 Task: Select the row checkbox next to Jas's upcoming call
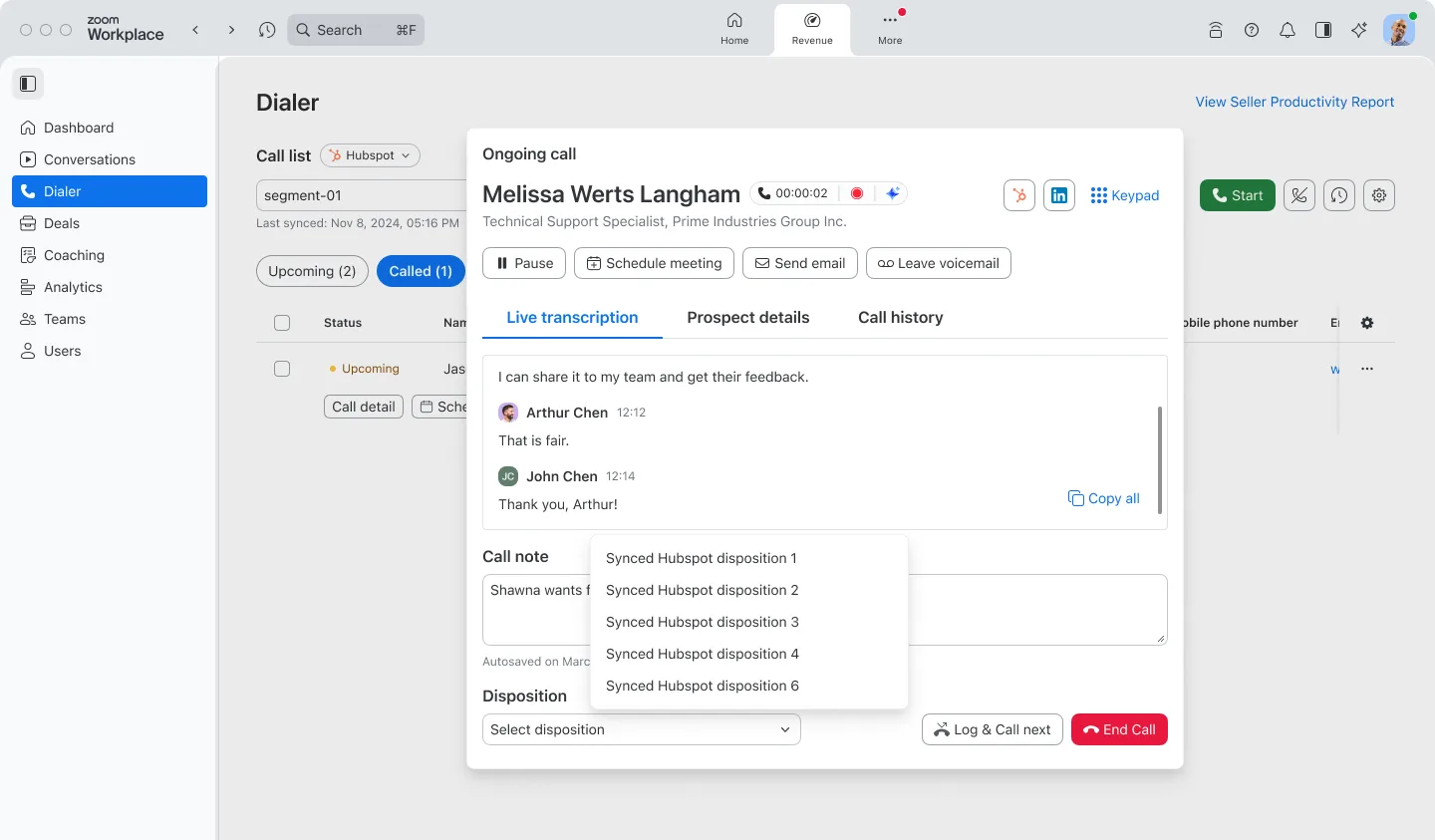point(282,368)
